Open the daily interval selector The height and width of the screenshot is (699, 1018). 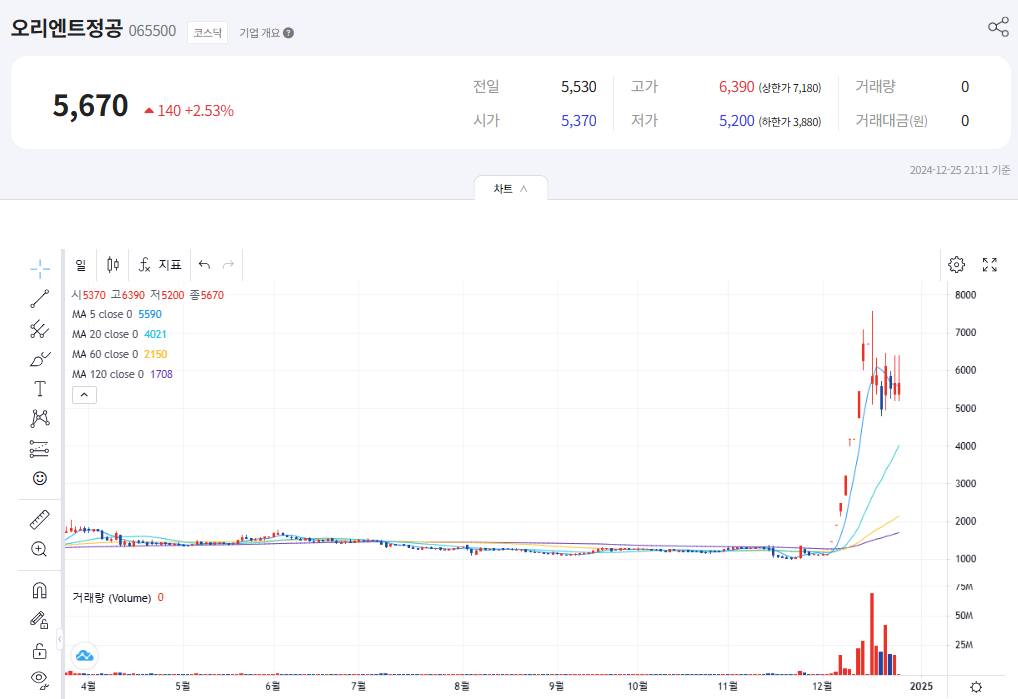[81, 265]
